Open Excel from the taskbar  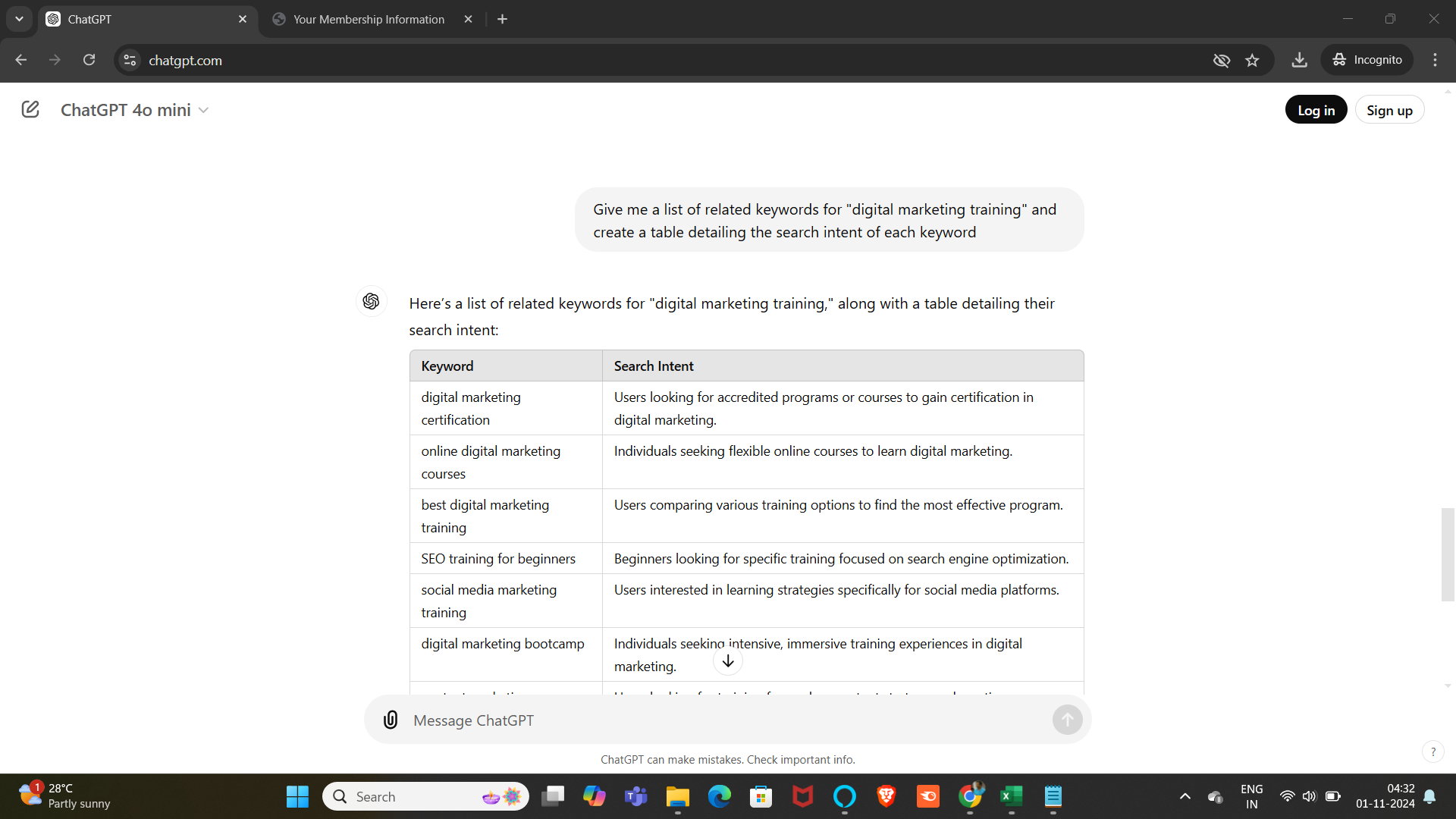point(1011,796)
